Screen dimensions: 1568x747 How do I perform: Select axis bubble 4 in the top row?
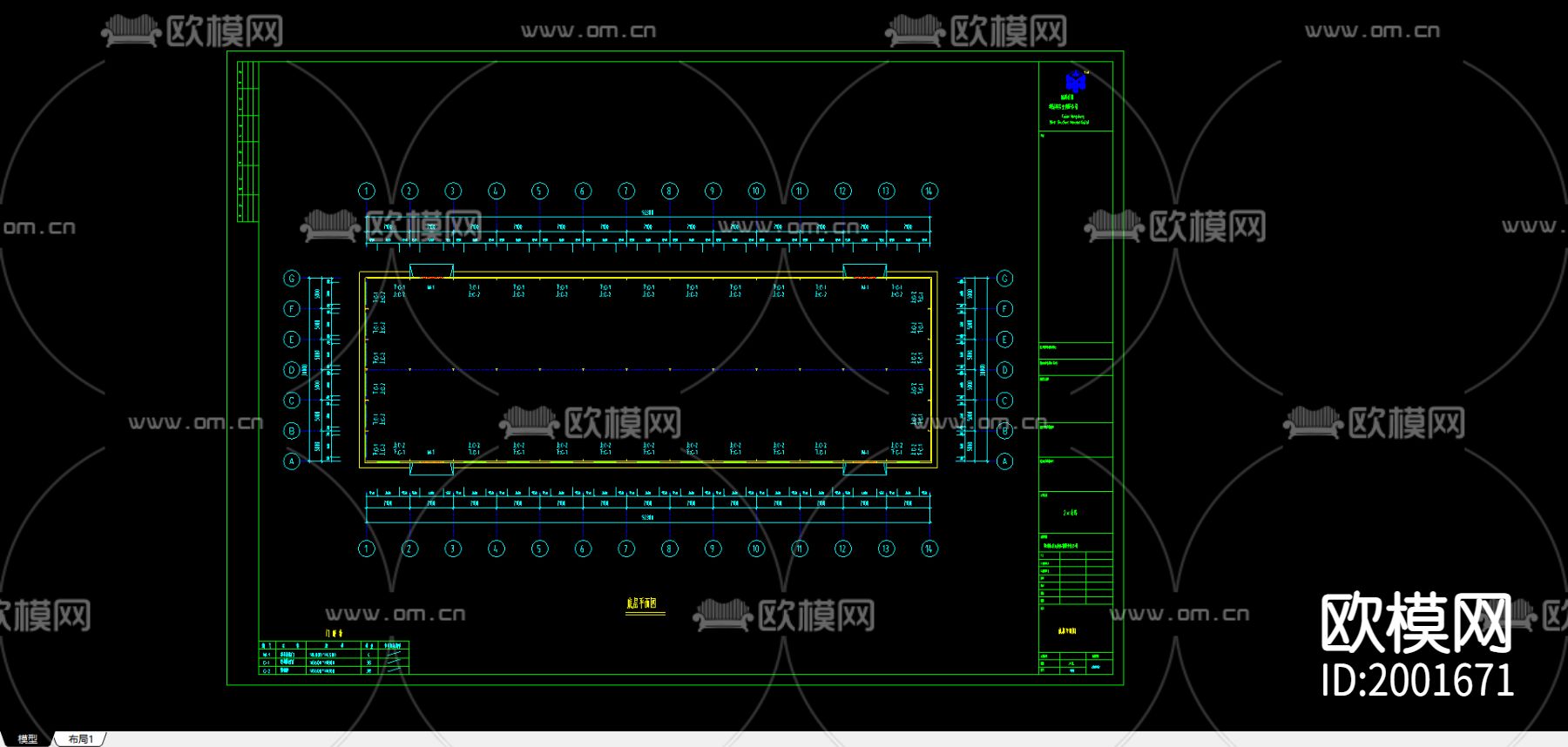[497, 191]
